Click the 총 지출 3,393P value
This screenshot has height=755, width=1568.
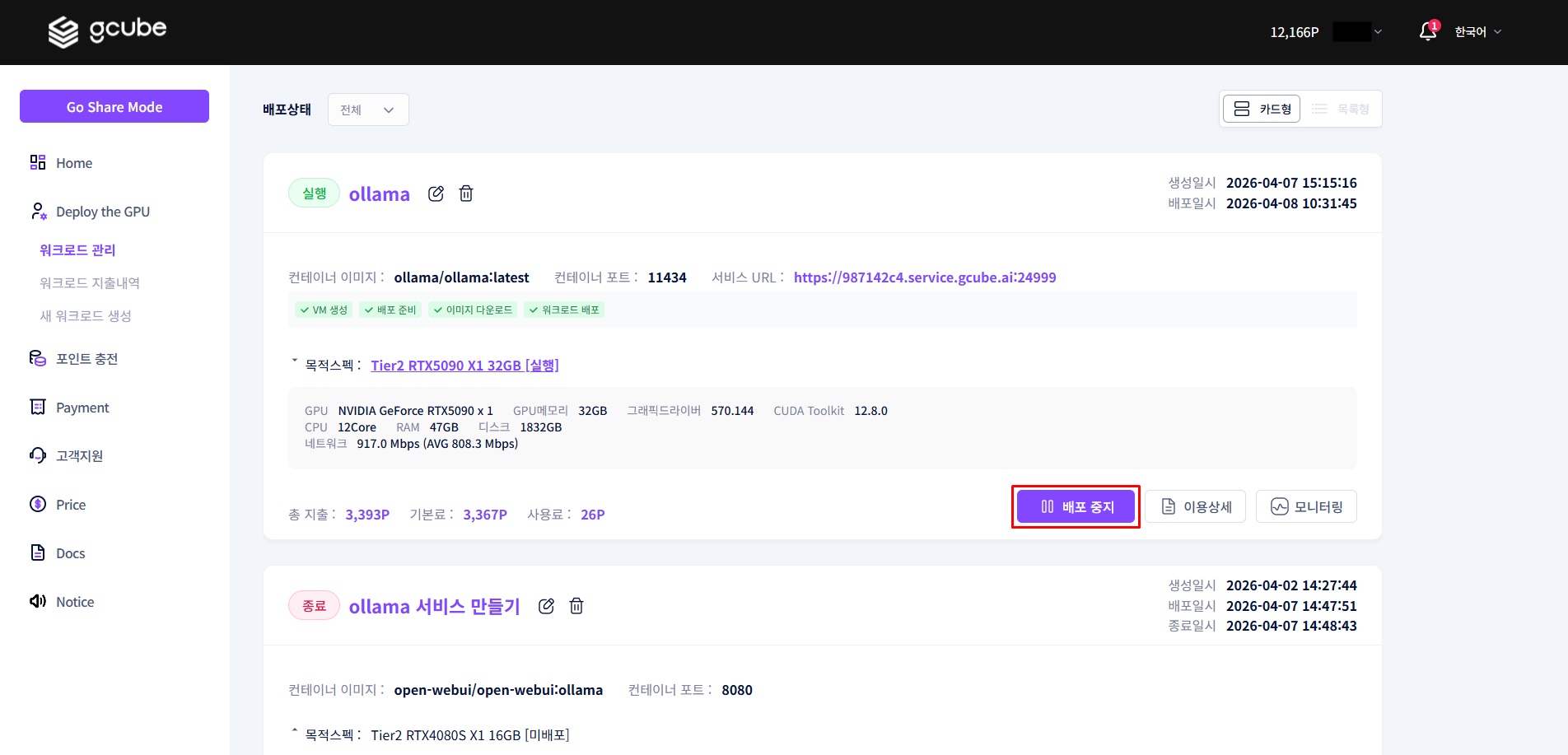[x=367, y=515]
